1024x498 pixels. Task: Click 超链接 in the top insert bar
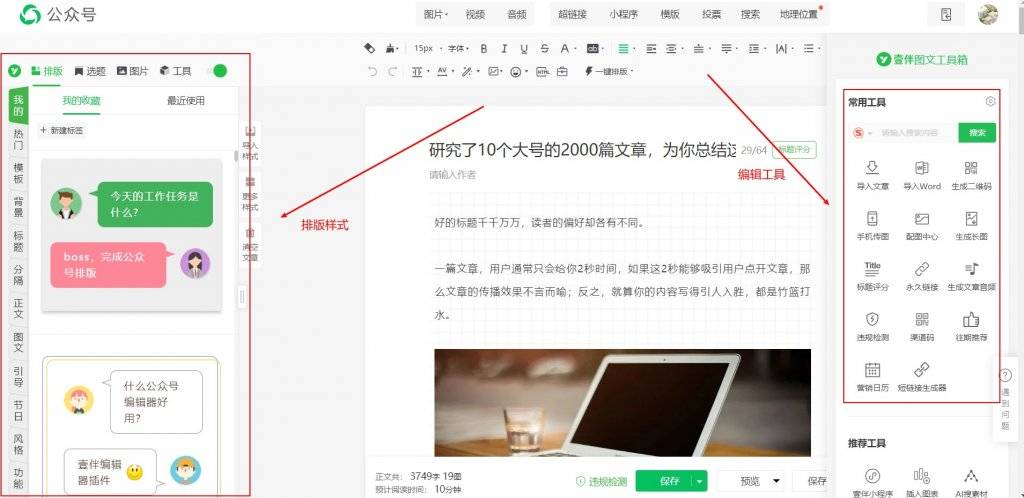572,14
